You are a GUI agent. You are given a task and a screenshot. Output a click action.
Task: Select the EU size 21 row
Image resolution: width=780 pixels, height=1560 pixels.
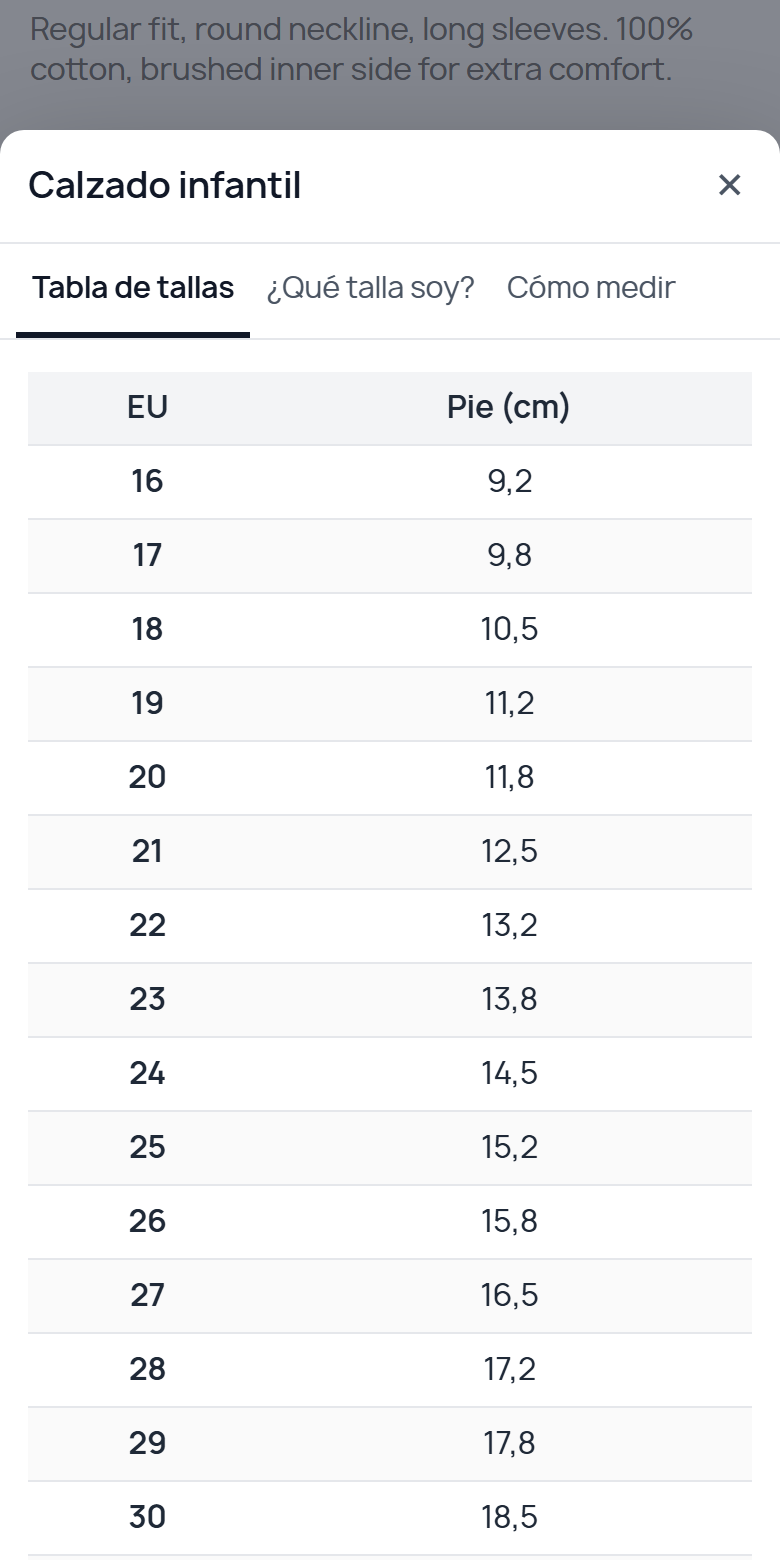click(390, 852)
